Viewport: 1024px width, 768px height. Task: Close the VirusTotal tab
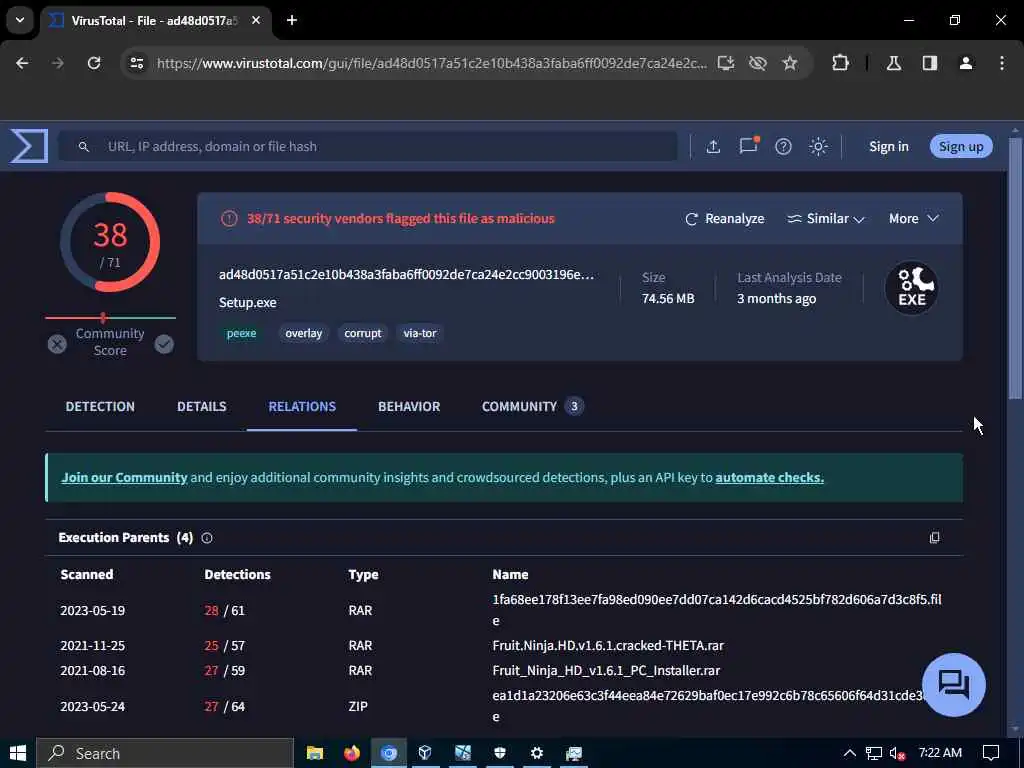click(256, 20)
